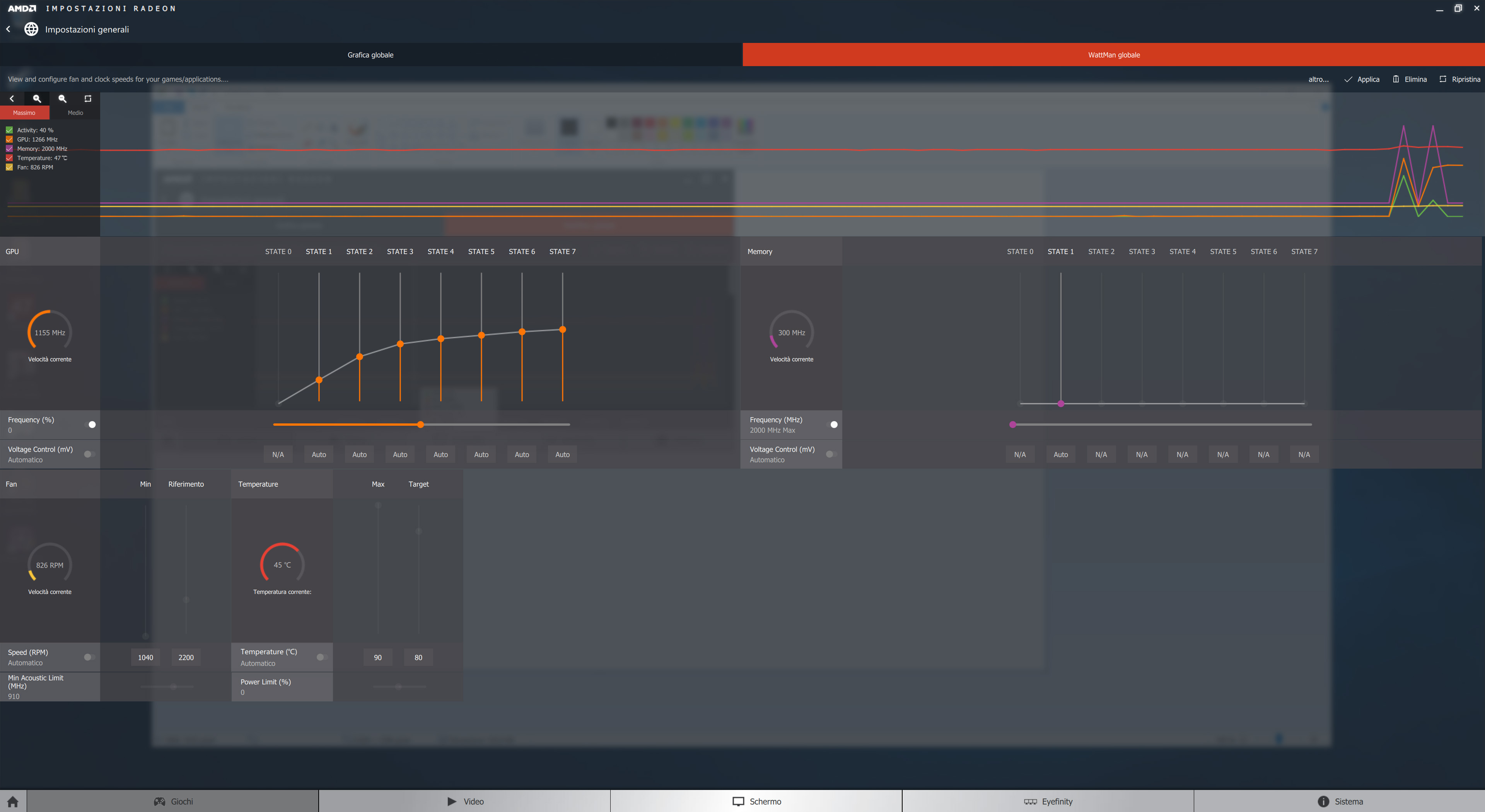Click the Memory STATE 1 header
1485x812 pixels.
point(1061,252)
